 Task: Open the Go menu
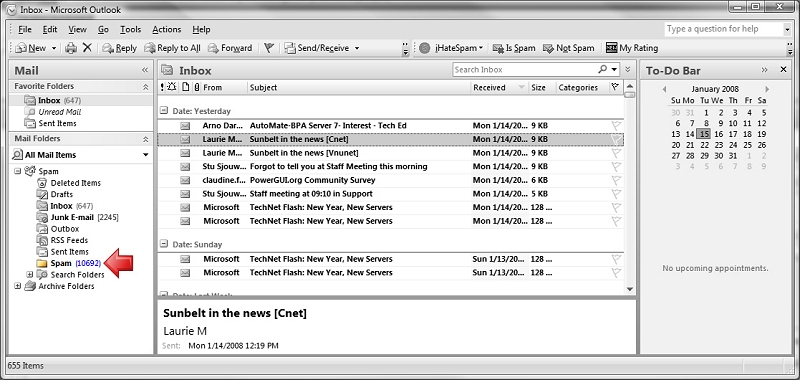click(x=103, y=30)
